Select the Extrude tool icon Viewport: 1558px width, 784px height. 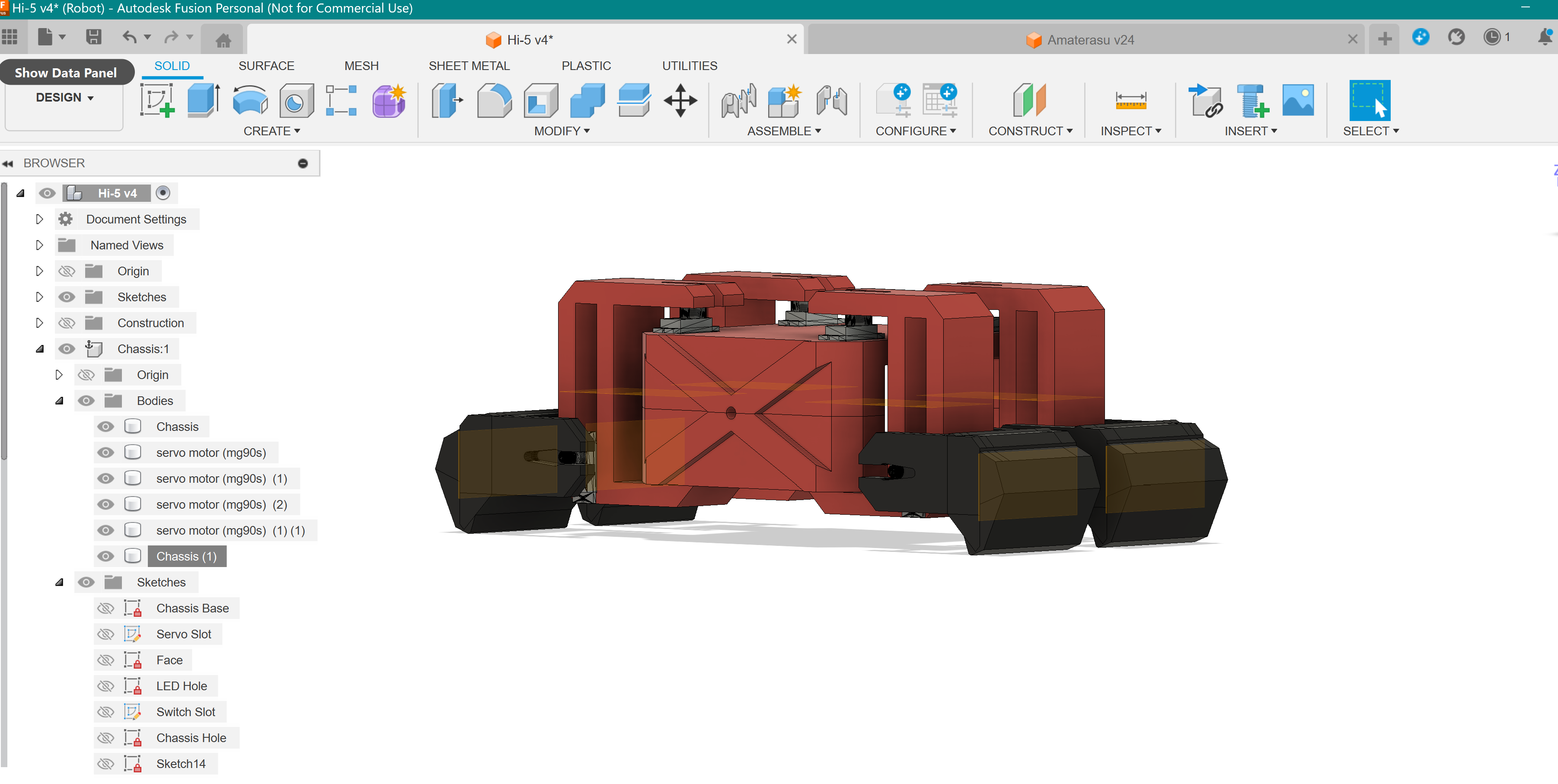coord(203,100)
